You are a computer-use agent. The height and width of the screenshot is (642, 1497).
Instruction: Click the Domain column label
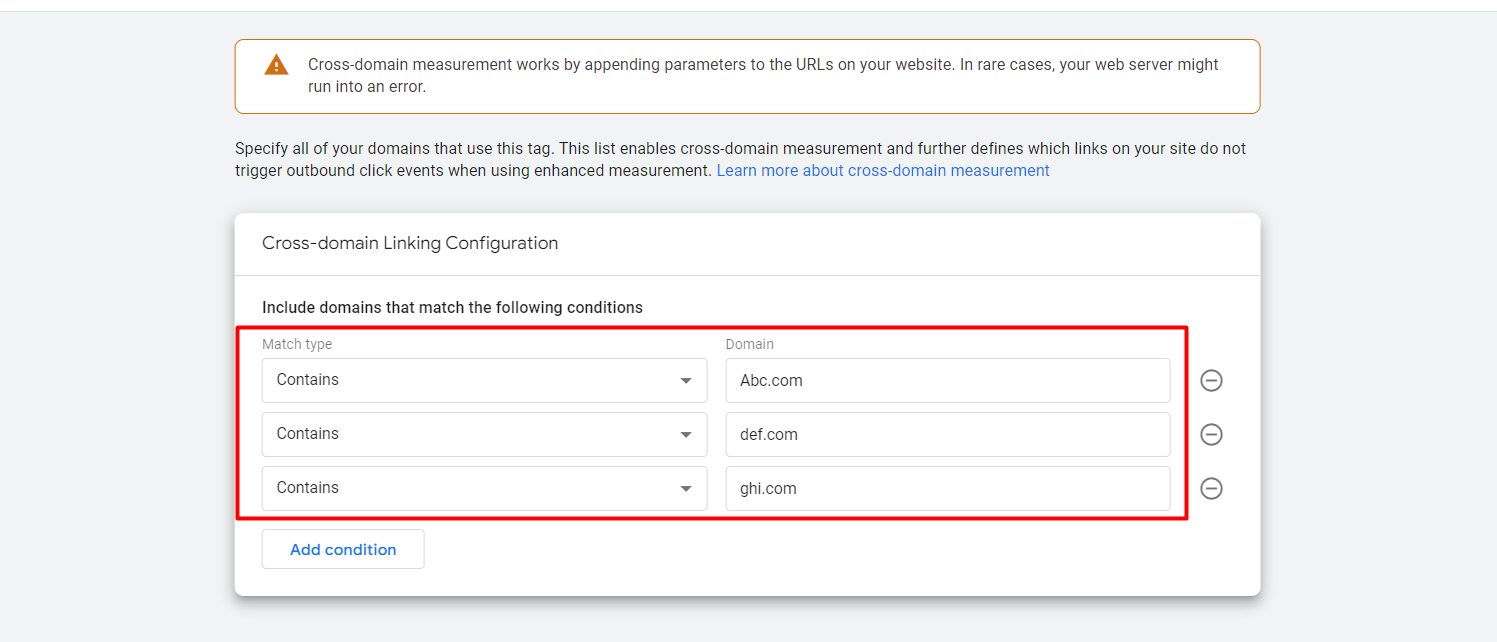750,344
